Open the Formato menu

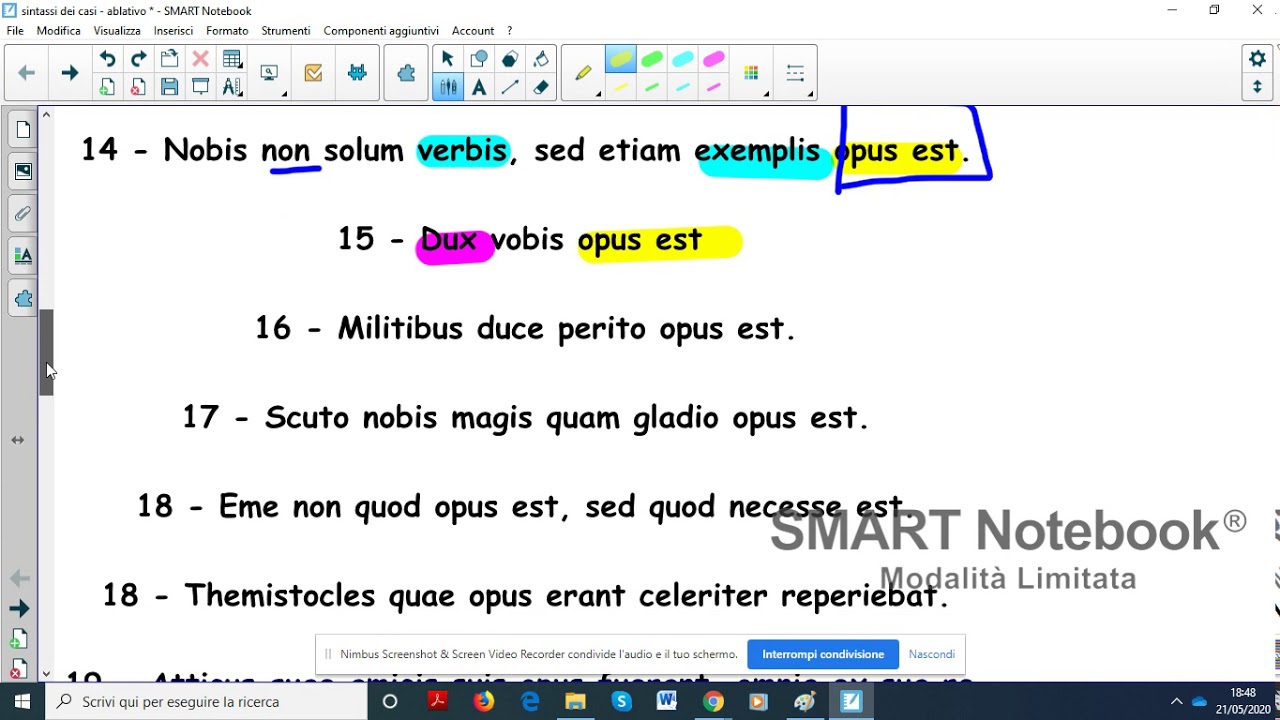(227, 31)
